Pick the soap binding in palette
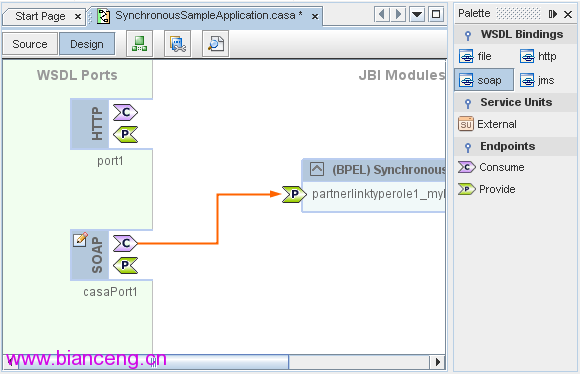 click(484, 80)
